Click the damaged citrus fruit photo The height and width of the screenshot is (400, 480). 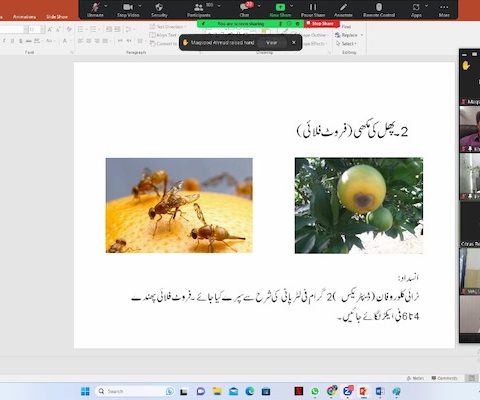[x=359, y=205]
